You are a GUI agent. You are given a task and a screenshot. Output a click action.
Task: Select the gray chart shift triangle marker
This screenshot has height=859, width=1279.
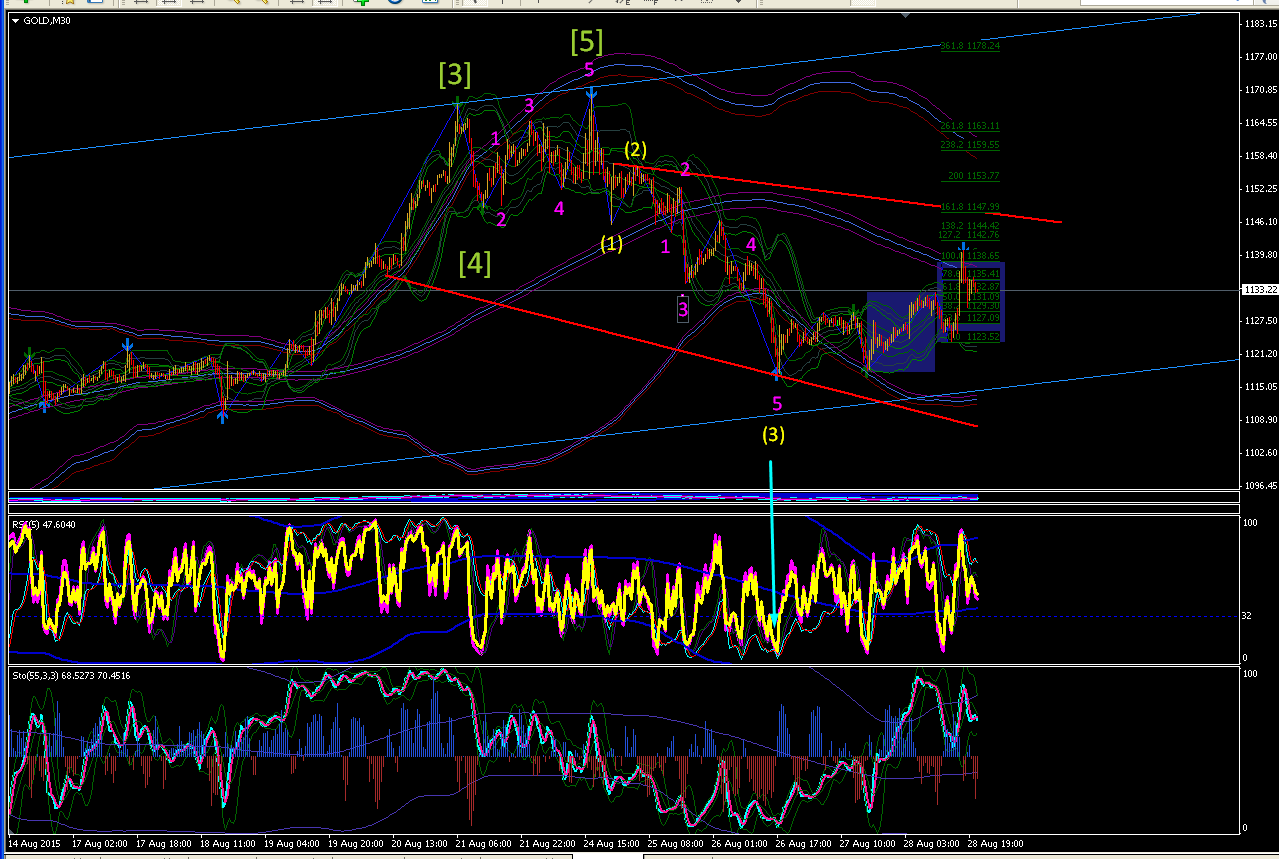906,16
